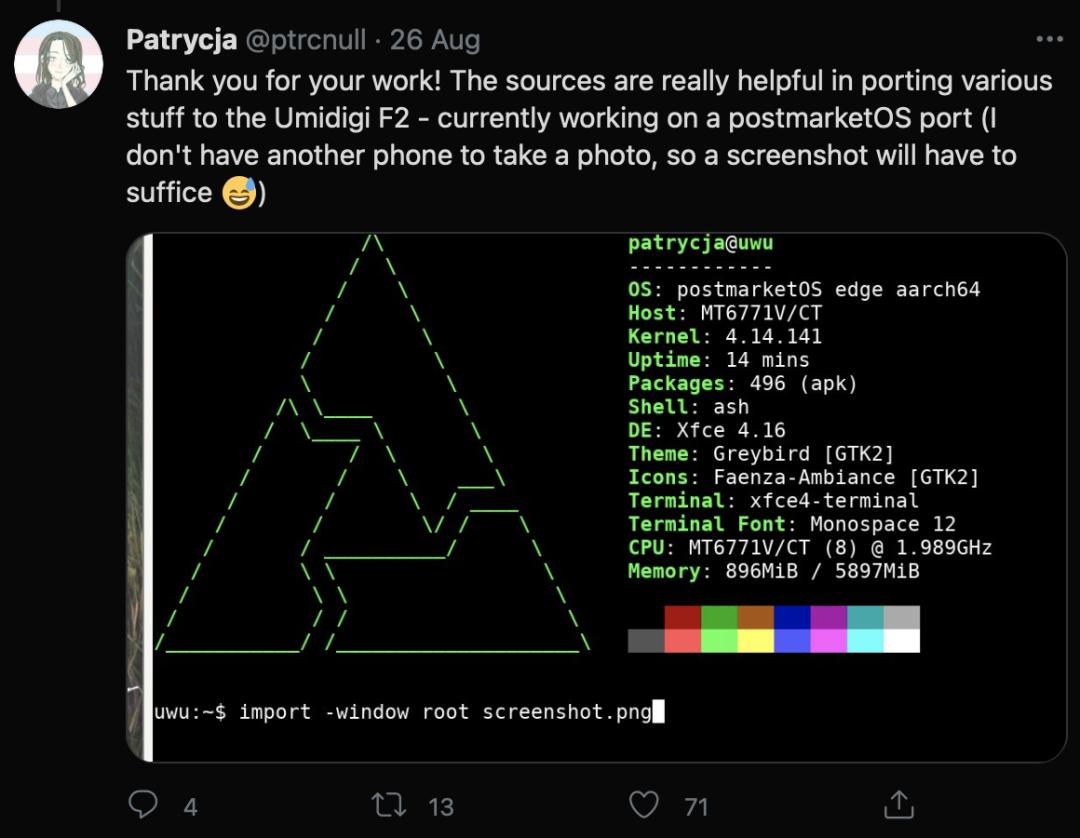The width and height of the screenshot is (1080, 838).
Task: Open the share tweet icon
Action: (x=898, y=804)
